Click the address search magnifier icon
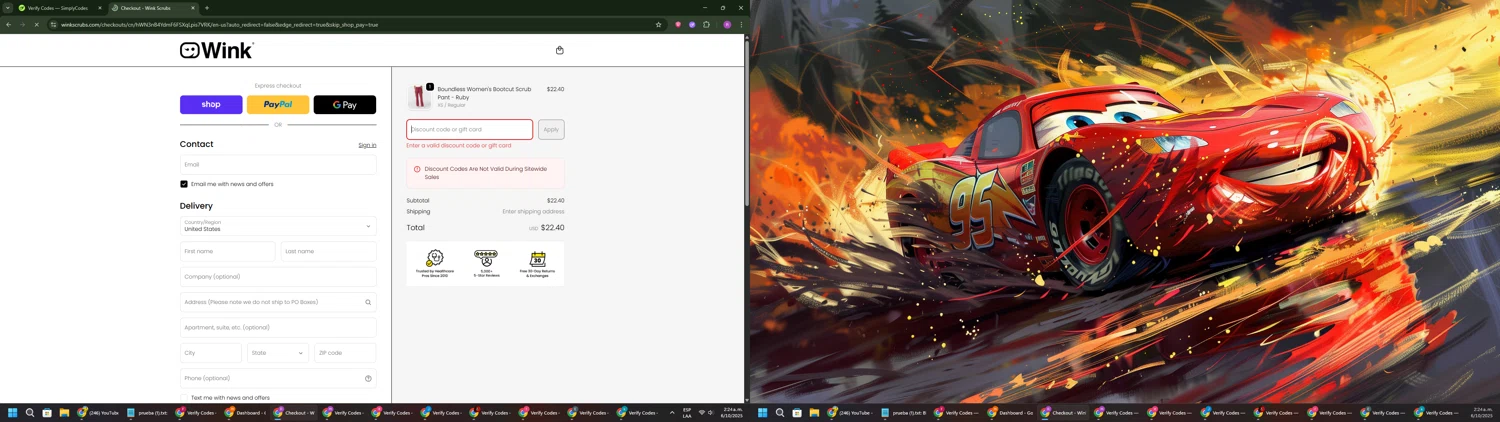1500x422 pixels. 368,302
